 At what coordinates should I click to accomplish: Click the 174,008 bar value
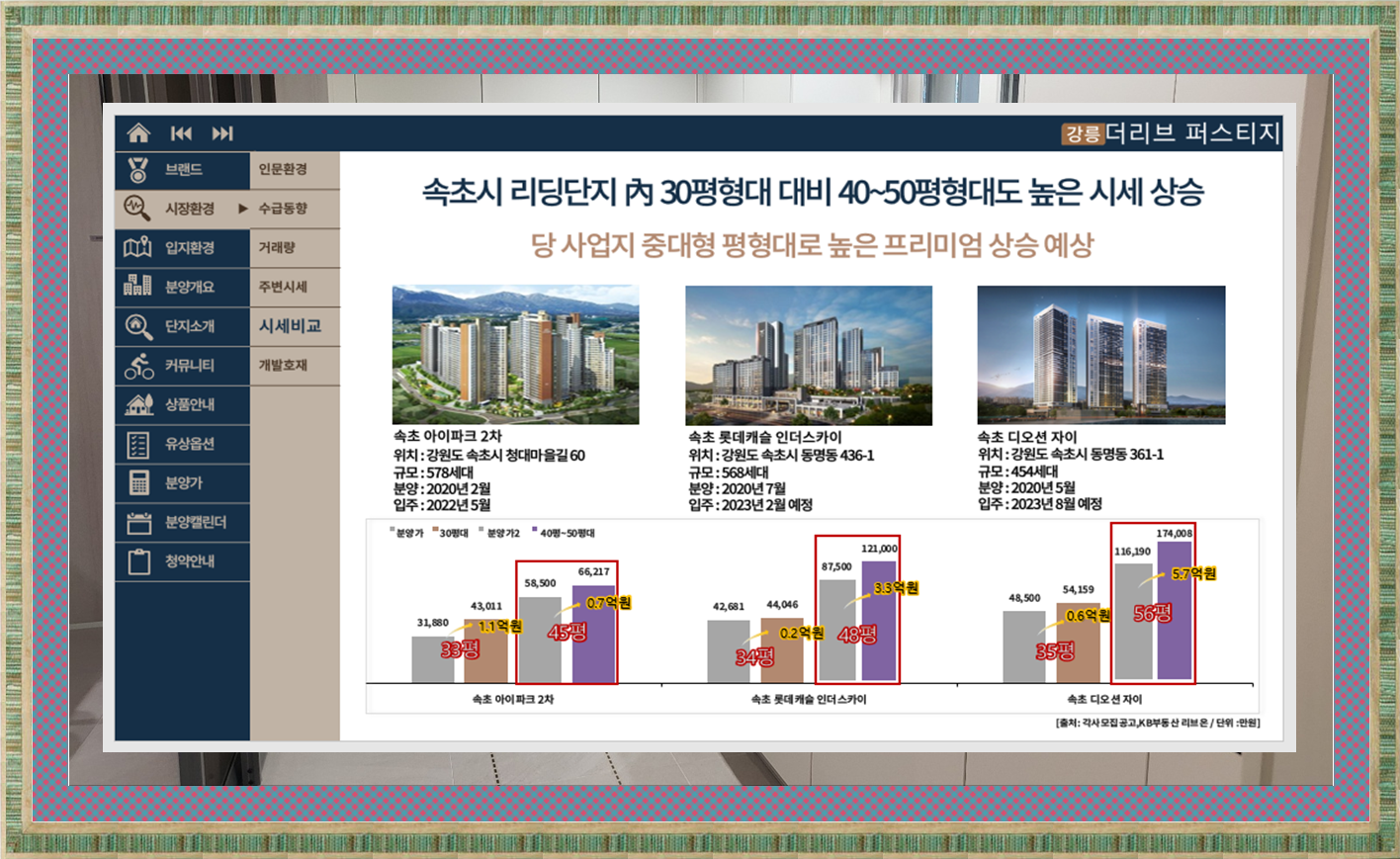click(1175, 534)
